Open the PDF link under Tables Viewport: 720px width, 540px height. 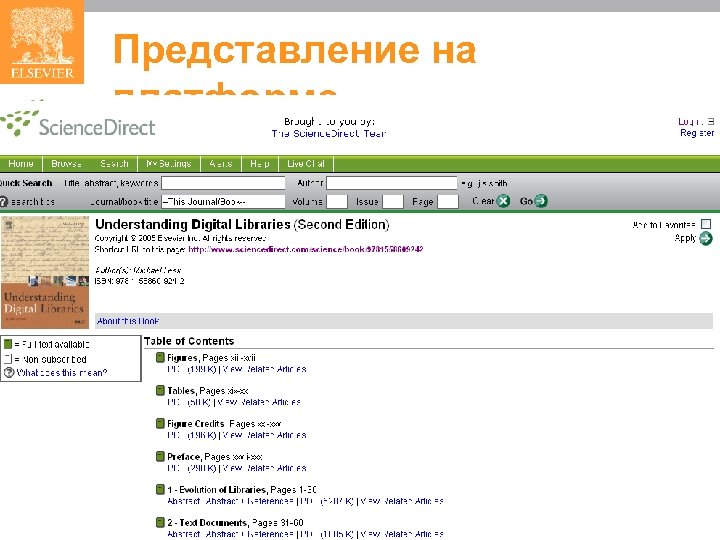pos(189,402)
